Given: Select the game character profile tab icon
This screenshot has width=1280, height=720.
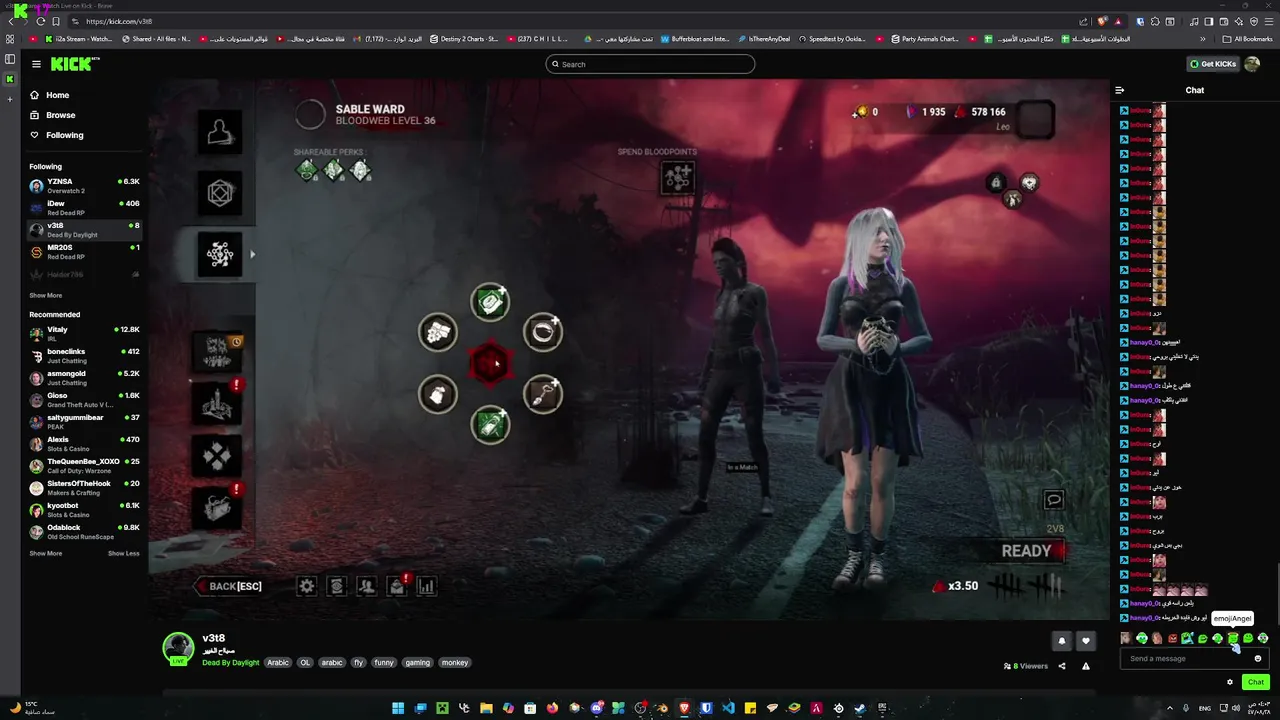Looking at the screenshot, I should [219, 132].
